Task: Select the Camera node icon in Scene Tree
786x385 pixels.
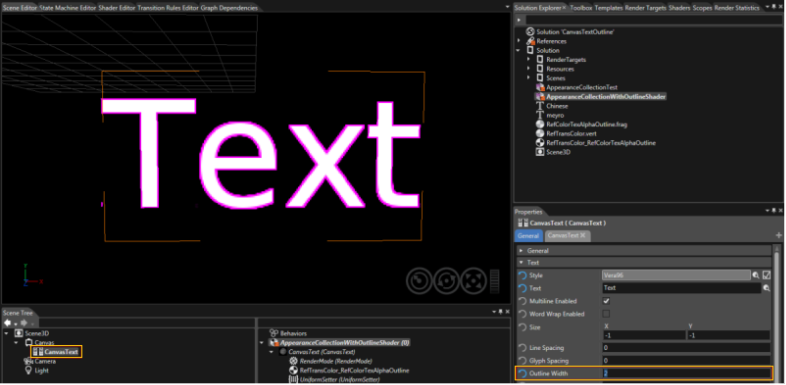Action: pos(28,361)
